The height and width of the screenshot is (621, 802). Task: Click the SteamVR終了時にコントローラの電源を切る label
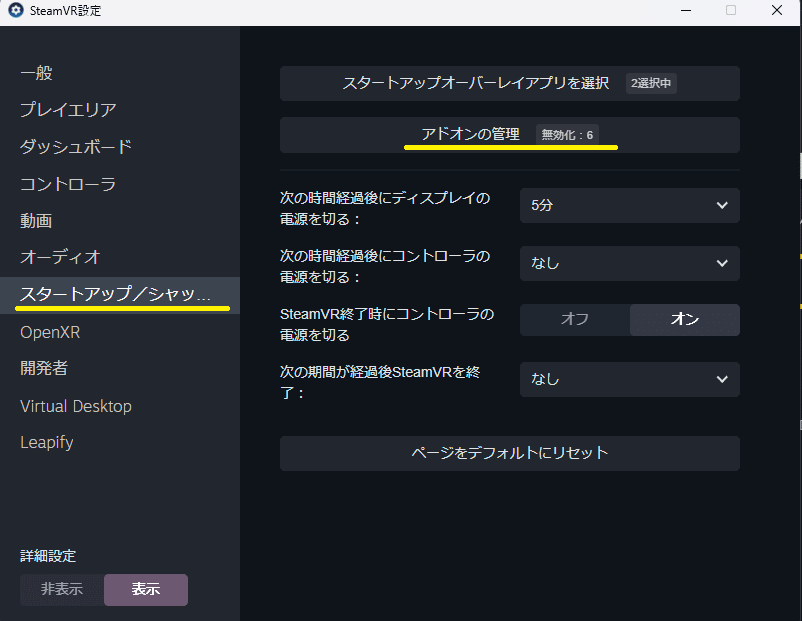point(387,324)
